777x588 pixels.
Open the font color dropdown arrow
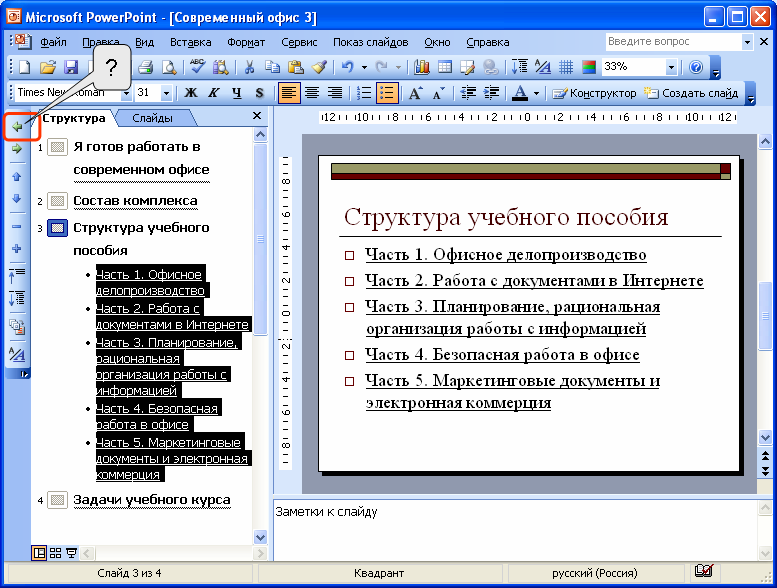tap(536, 93)
